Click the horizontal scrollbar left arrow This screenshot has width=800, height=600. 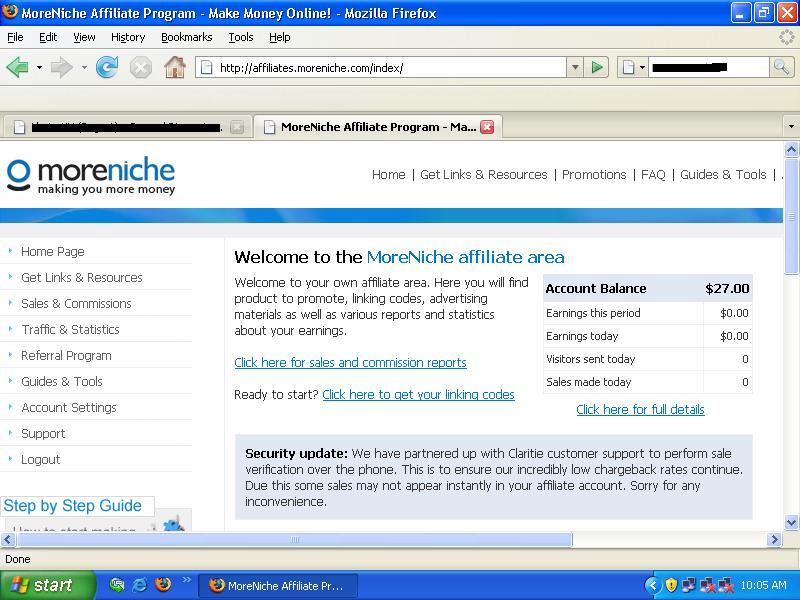pos(8,539)
